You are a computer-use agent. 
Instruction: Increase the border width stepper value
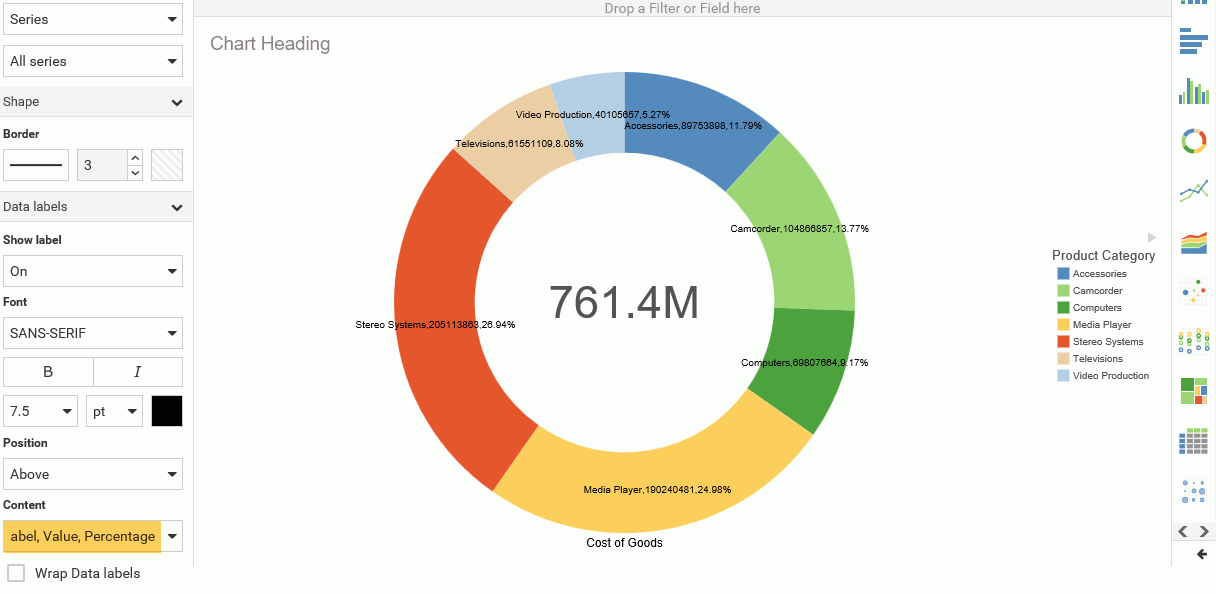[136, 157]
